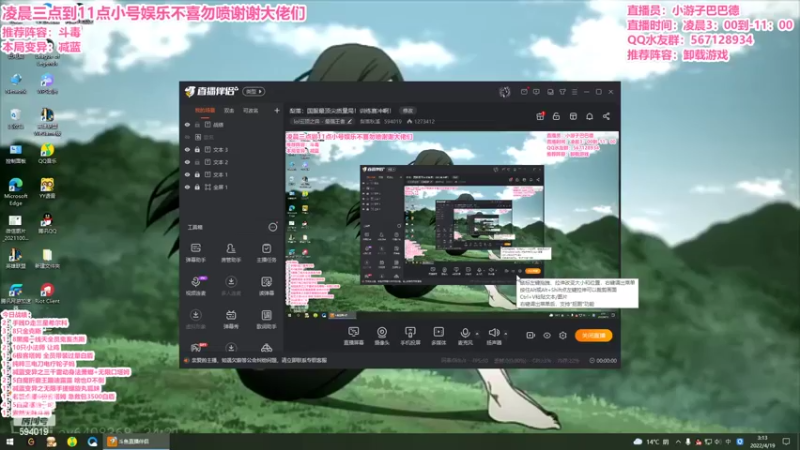Open the 歌词助手 tool
The width and height of the screenshot is (800, 450).
coord(266,319)
